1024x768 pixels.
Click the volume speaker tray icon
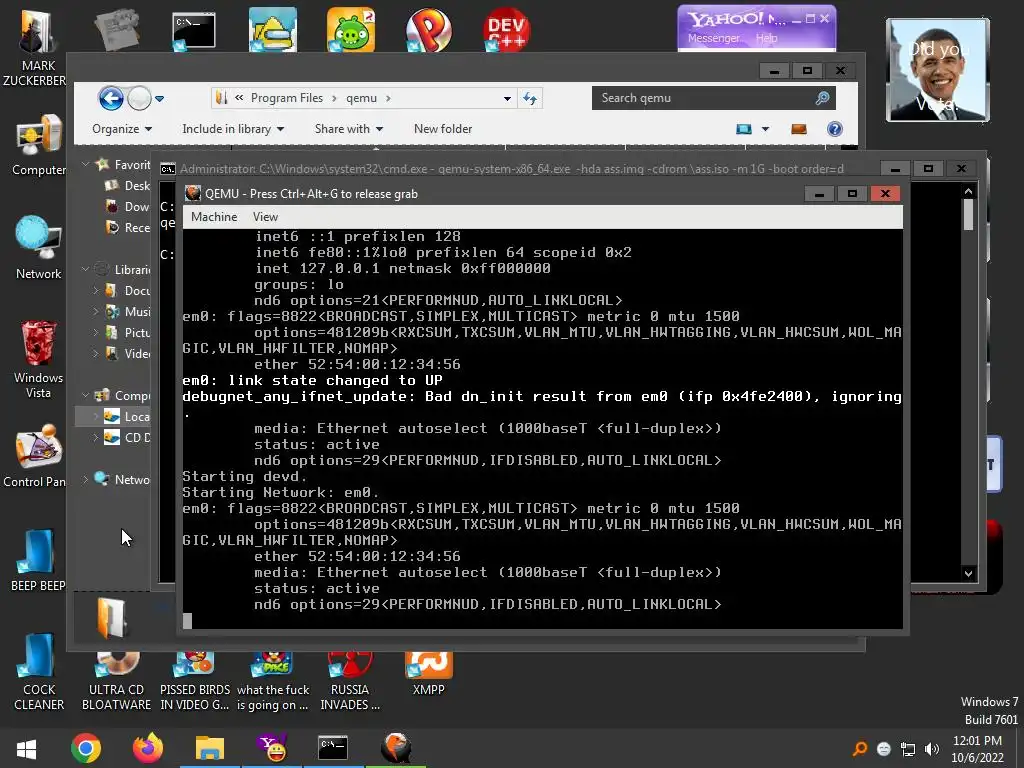(932, 749)
